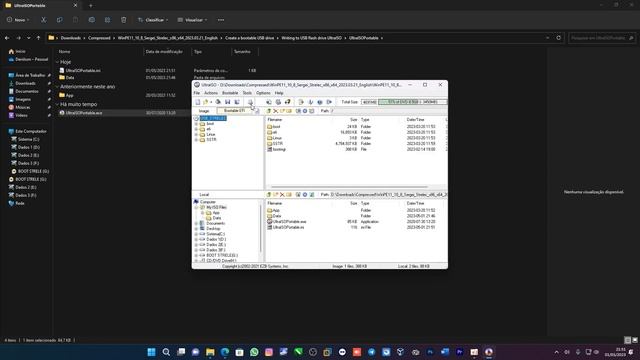Click the round info icon in UltraISO main toolbar

[320, 102]
